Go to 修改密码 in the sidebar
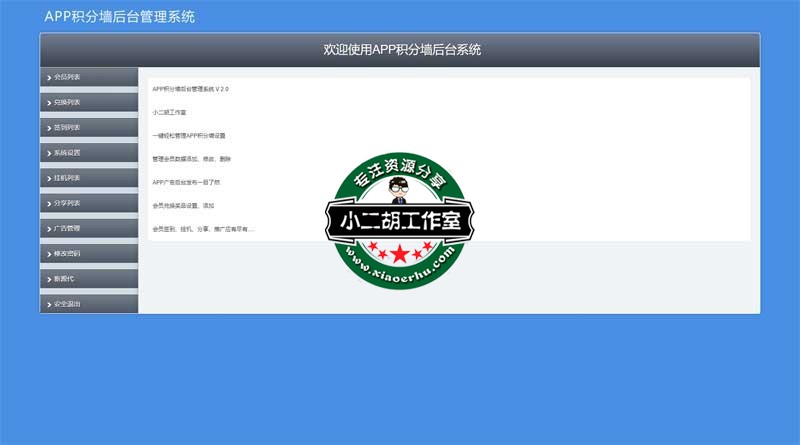This screenshot has height=445, width=800. click(x=67, y=254)
